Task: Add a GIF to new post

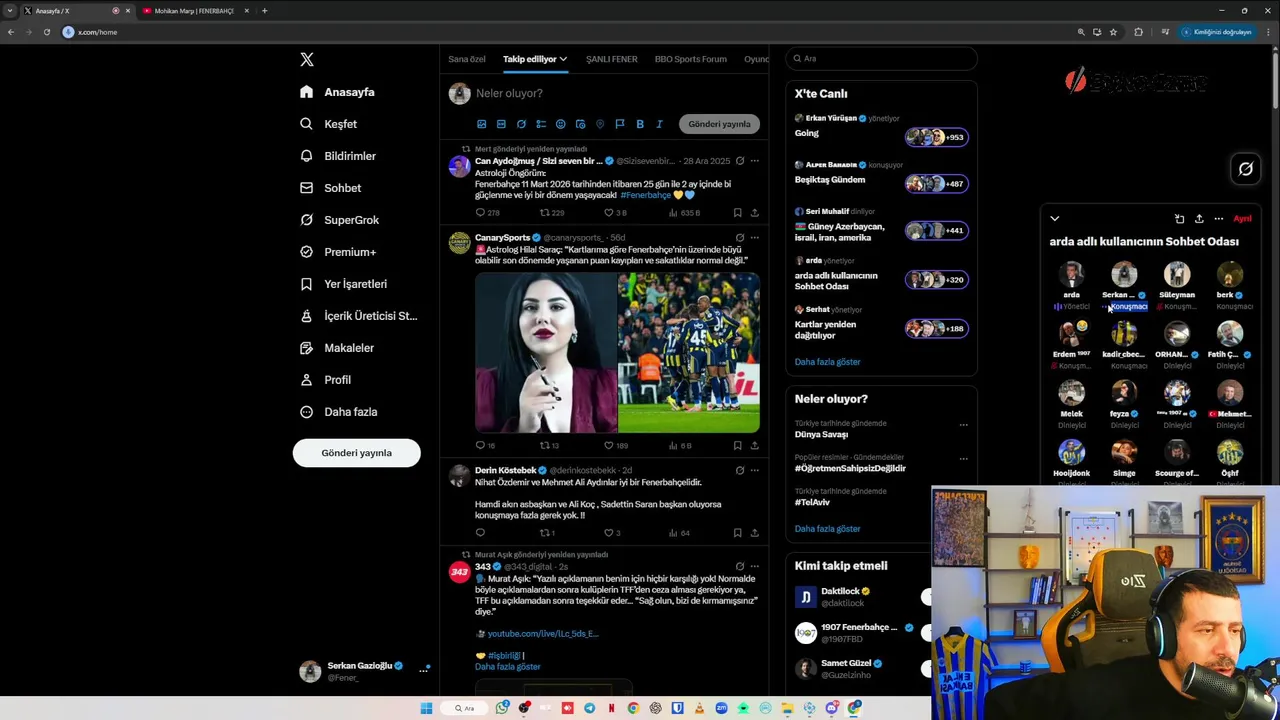Action: tap(501, 124)
